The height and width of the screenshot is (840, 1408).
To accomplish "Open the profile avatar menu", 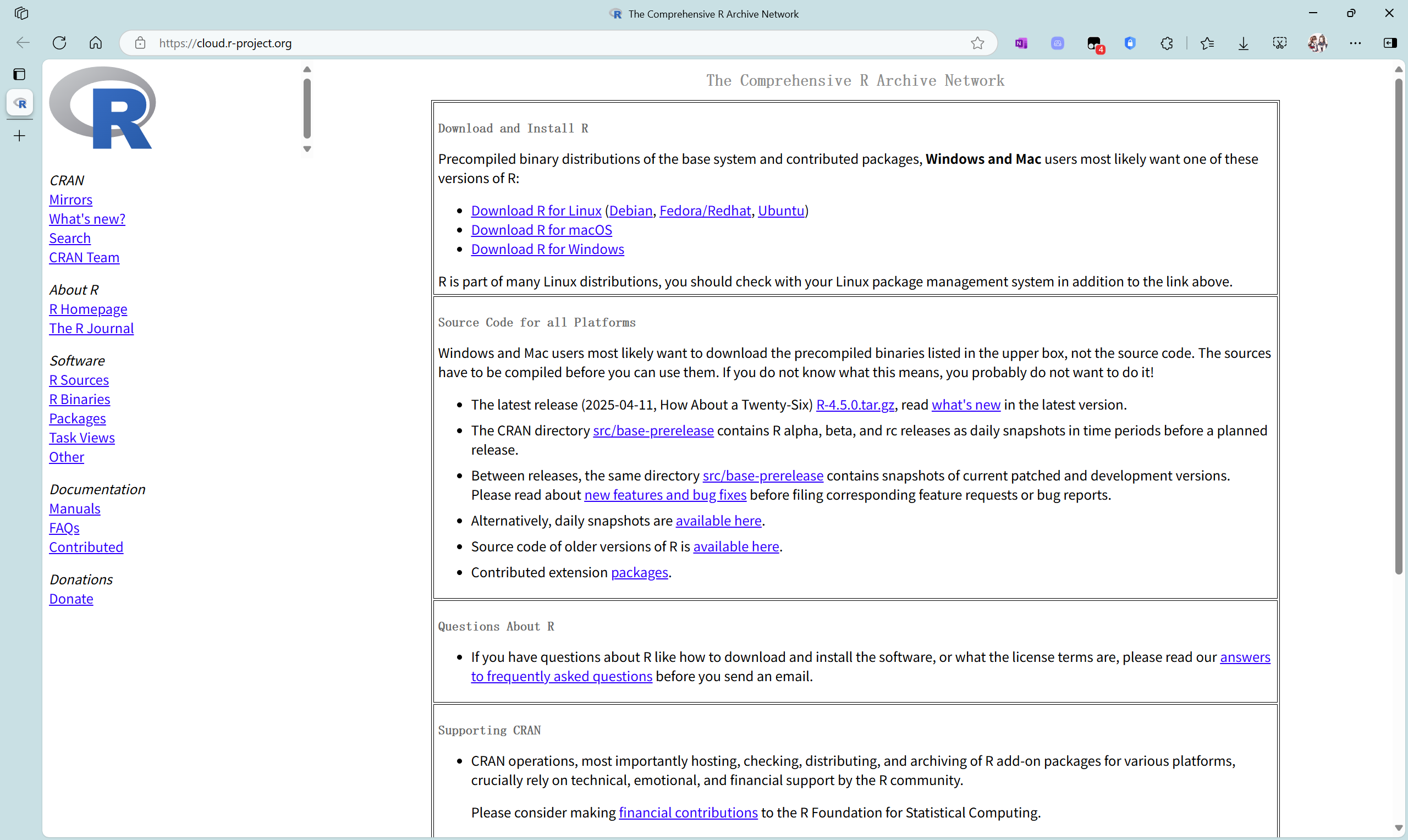I will [1317, 43].
